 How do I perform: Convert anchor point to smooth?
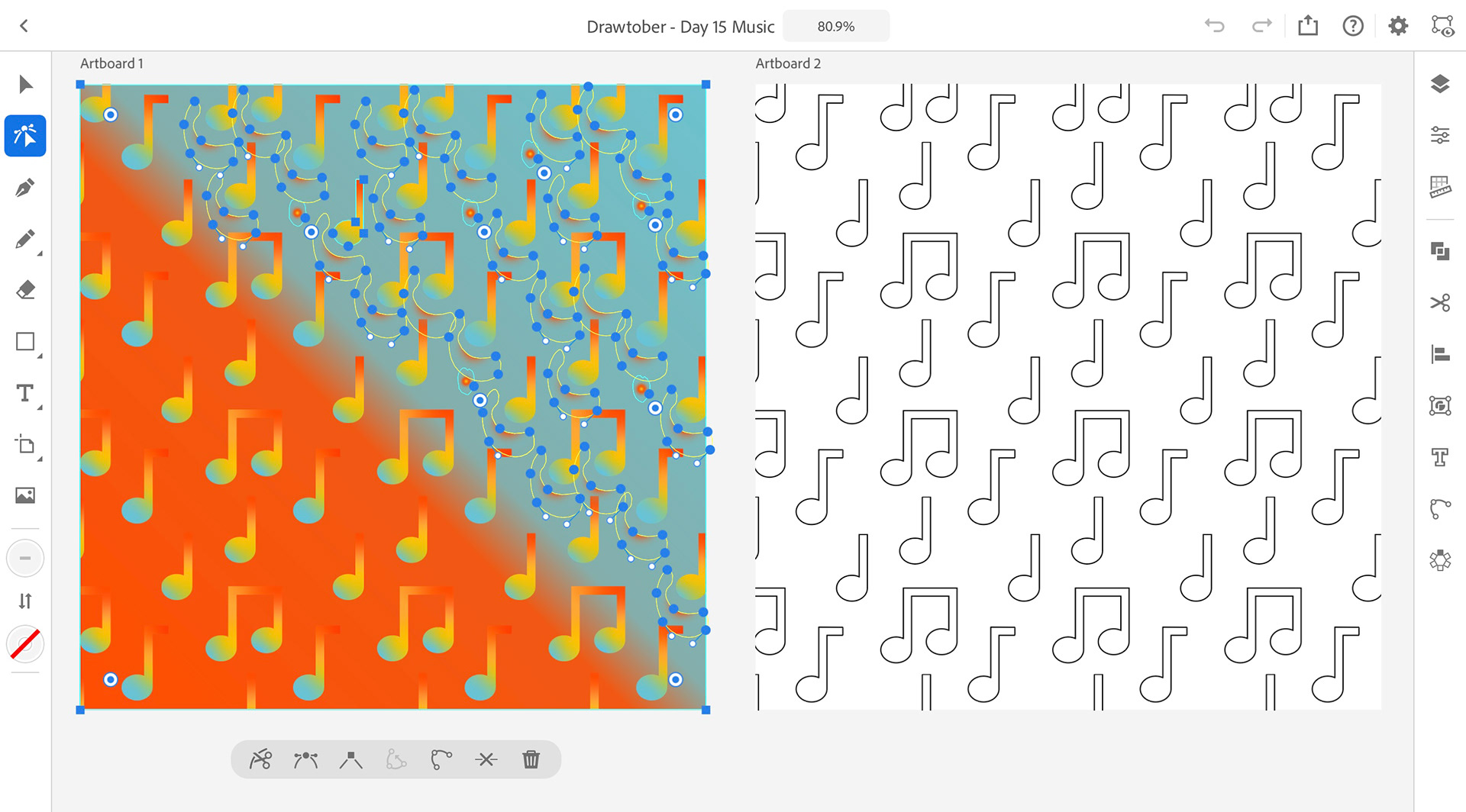coord(305,759)
